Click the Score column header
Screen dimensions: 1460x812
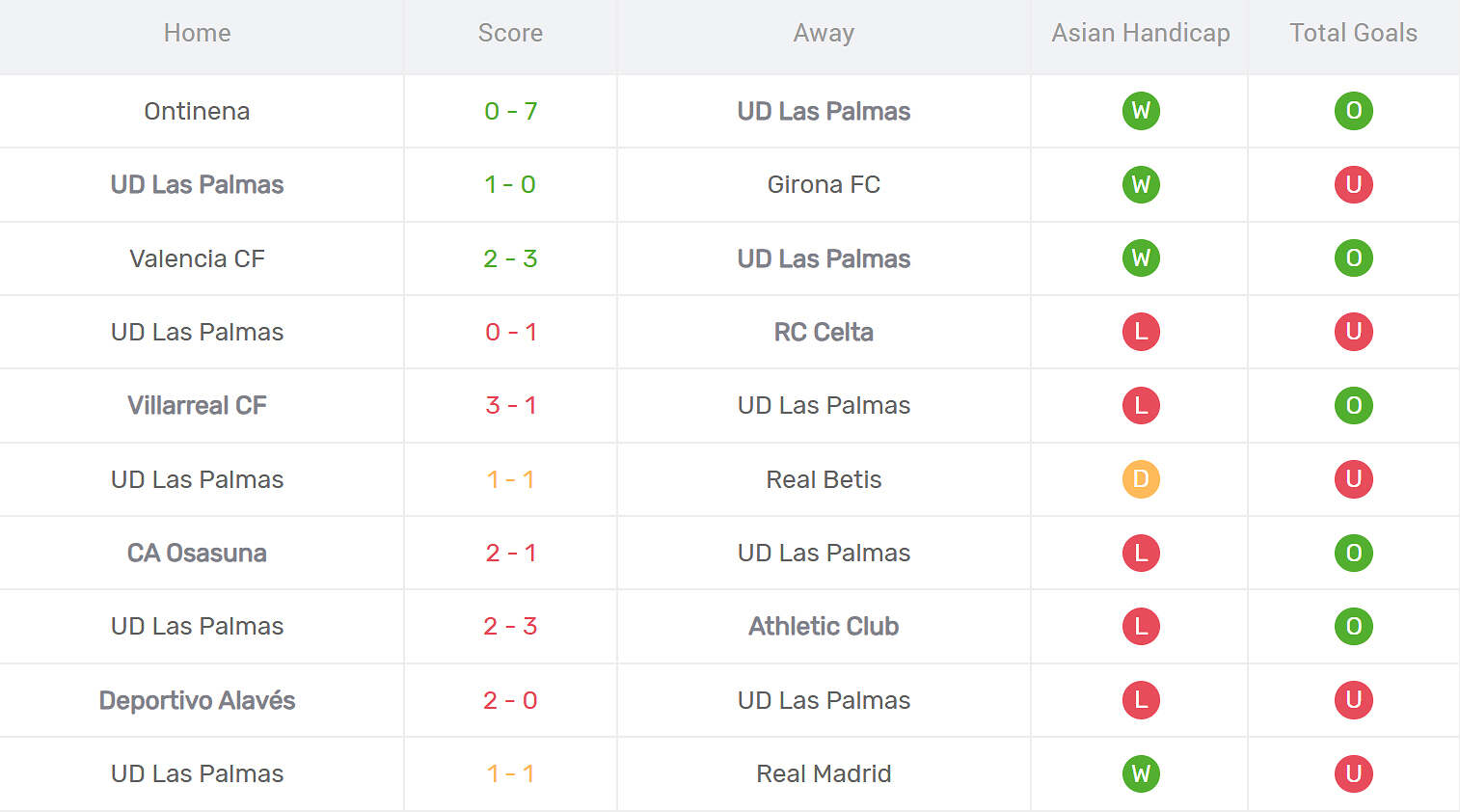(x=510, y=33)
